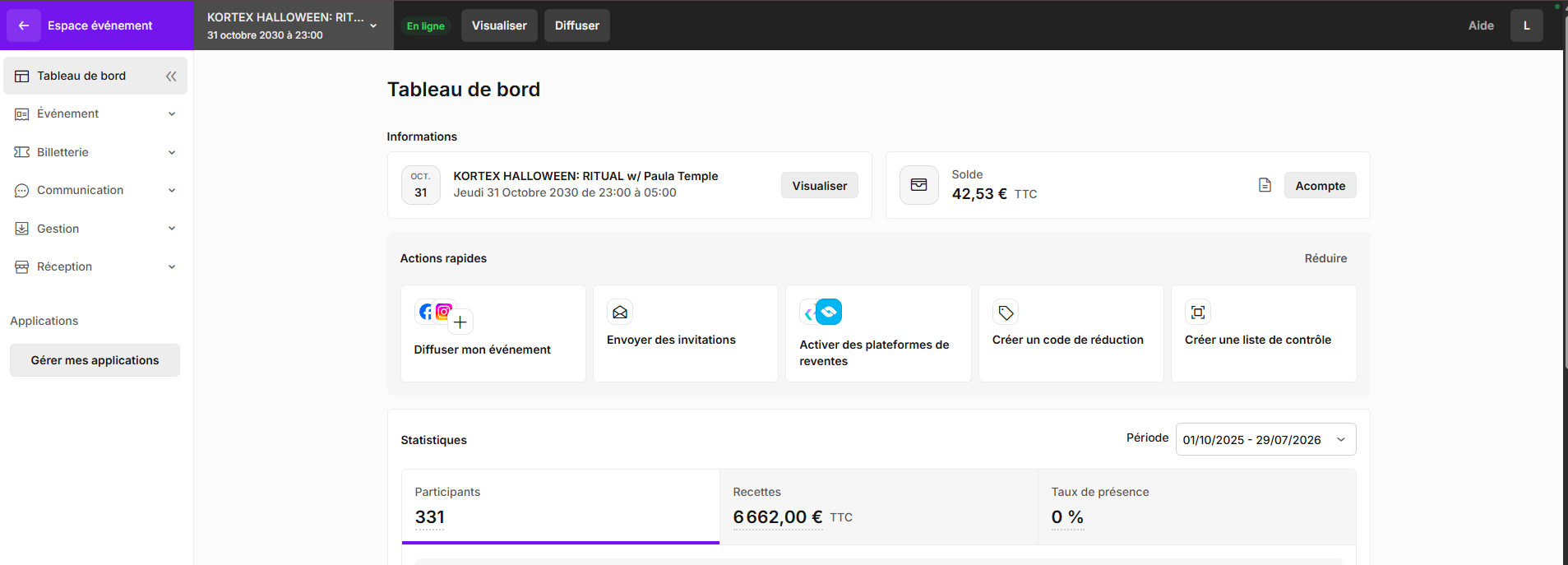Click Gérer mes applications button
This screenshot has width=1568, height=565.
95,360
